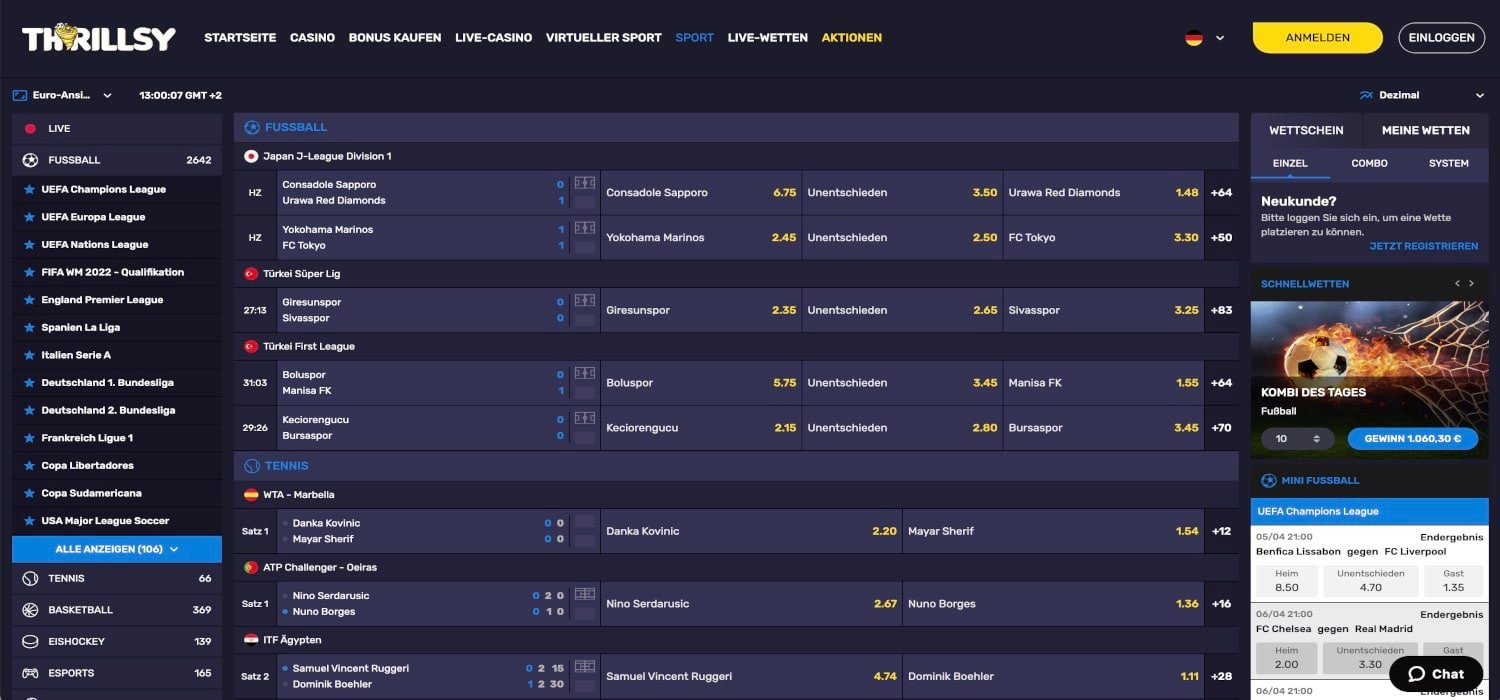Toggle favorite star for Spanien La Liga

click(x=29, y=327)
